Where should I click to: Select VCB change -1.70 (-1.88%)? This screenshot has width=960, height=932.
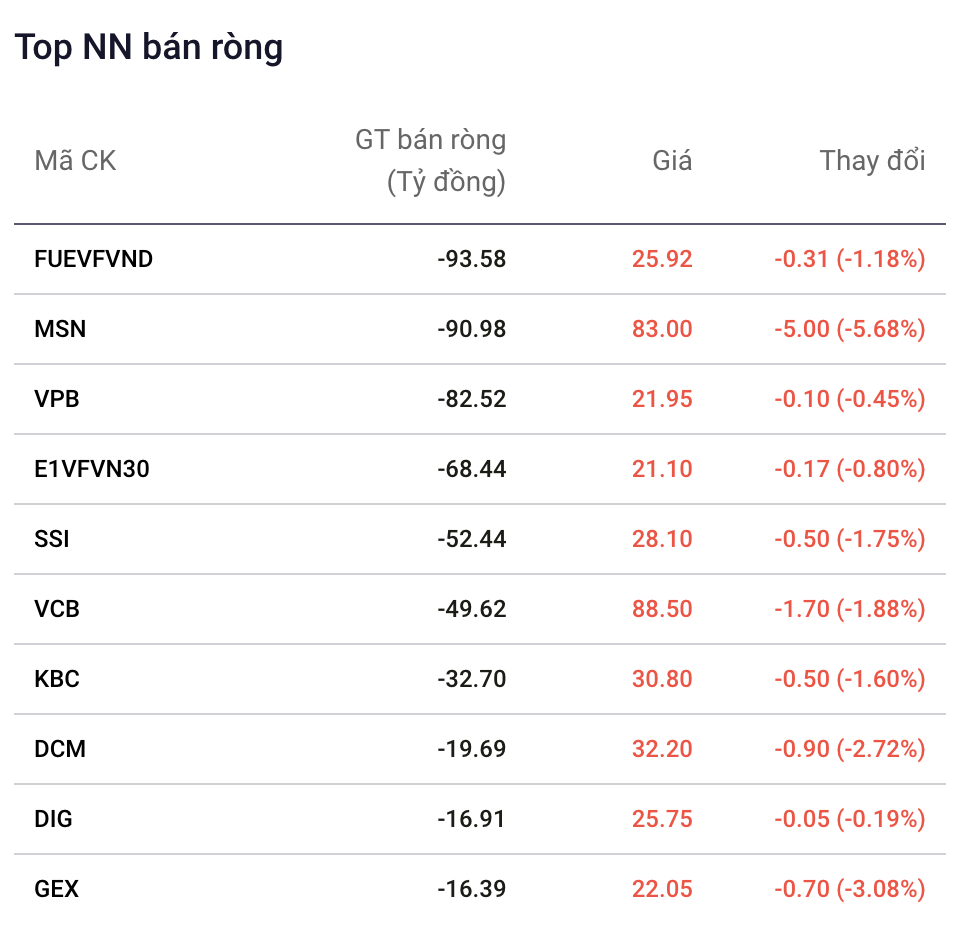point(850,609)
